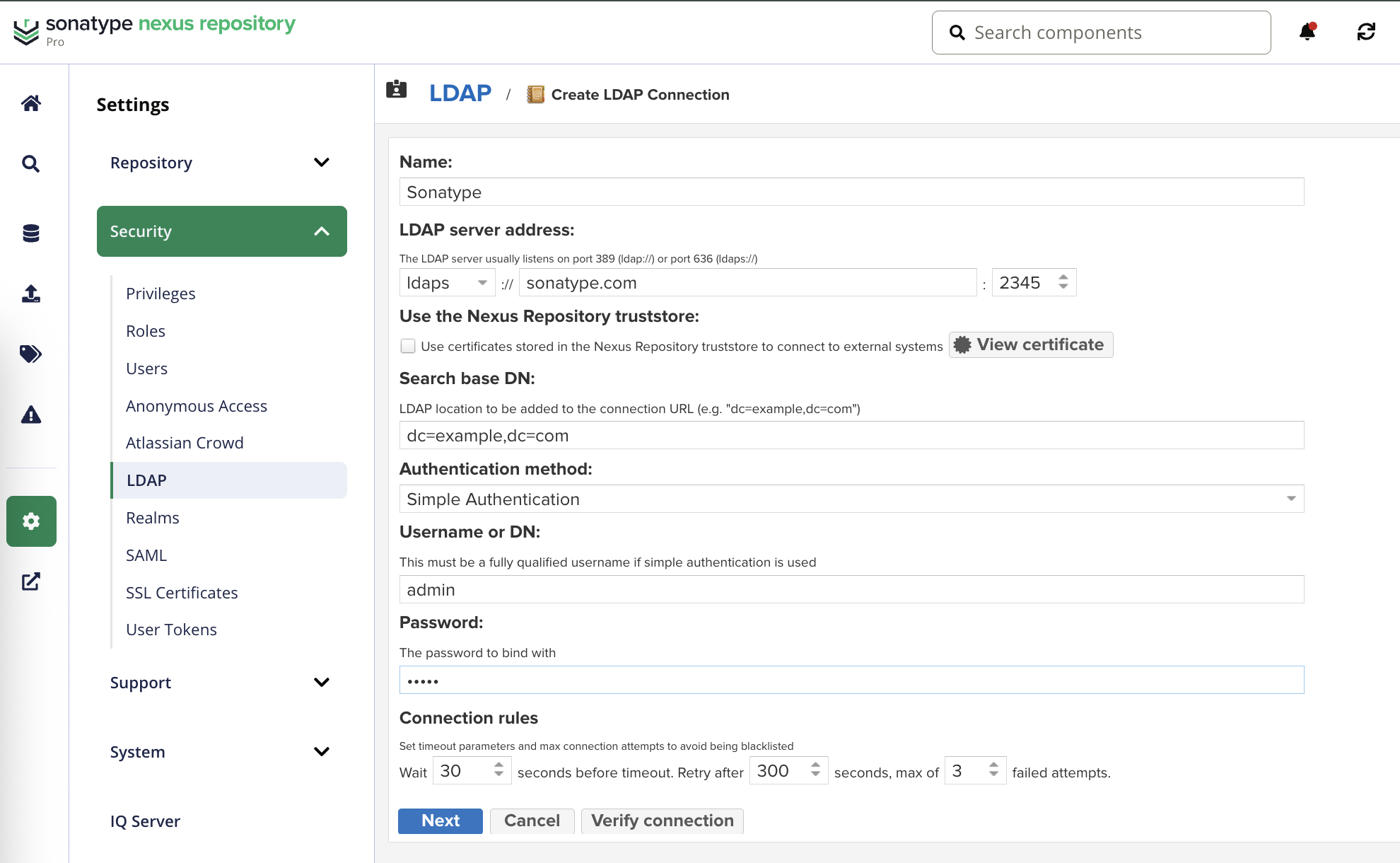Open Privileges in Security menu

(x=161, y=294)
